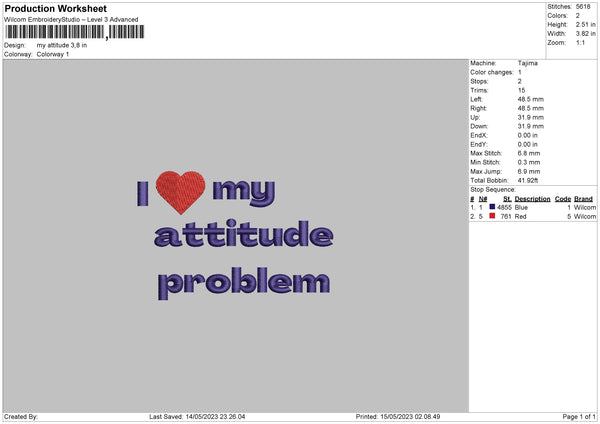Click stitch count 4855 in Blue row
Image resolution: width=600 pixels, height=424 pixels.
(504, 207)
